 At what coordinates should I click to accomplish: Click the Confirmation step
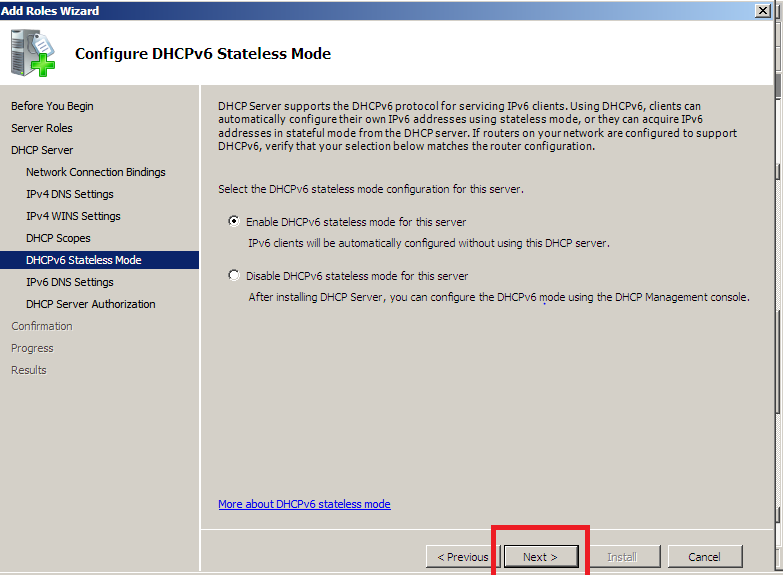click(41, 326)
